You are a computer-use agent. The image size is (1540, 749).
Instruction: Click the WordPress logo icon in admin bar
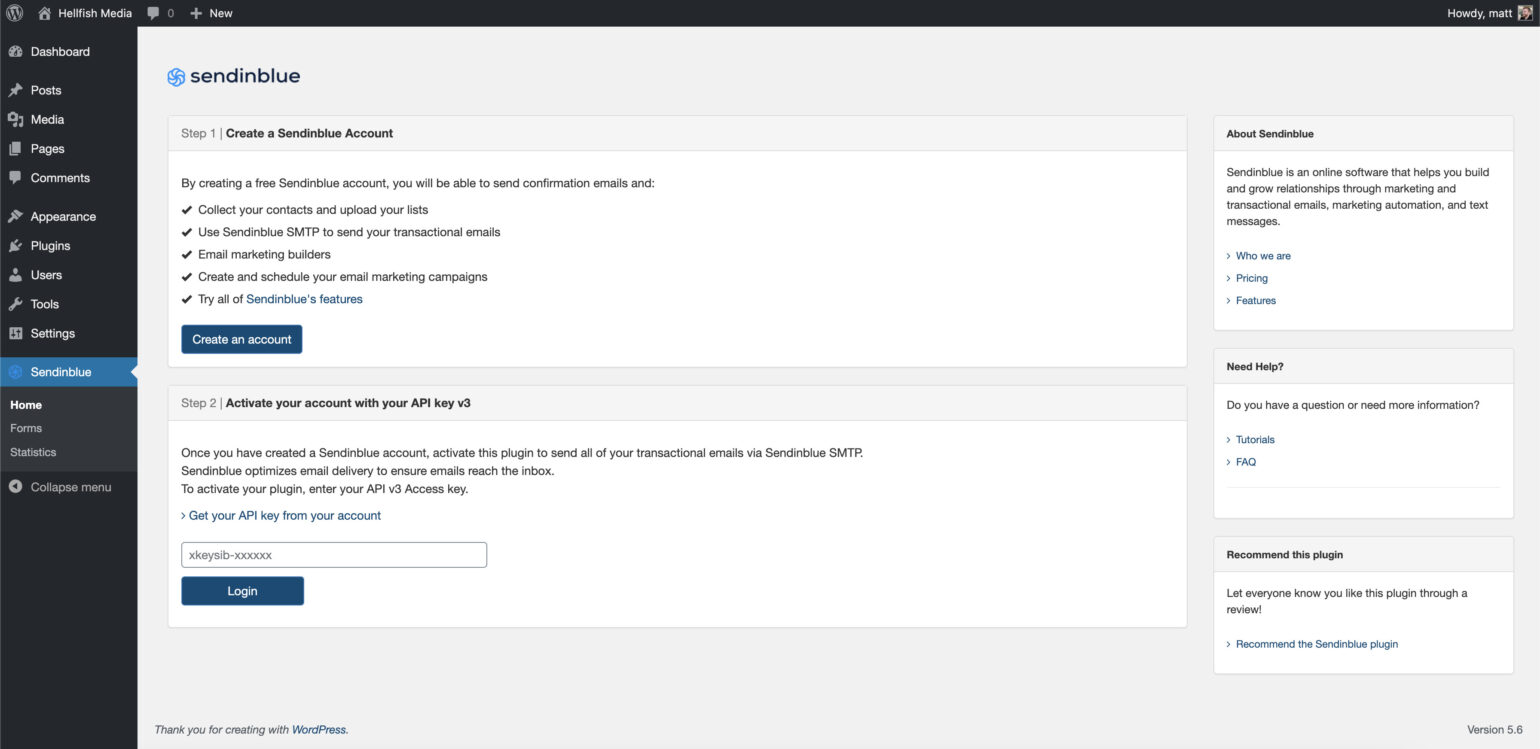15,13
